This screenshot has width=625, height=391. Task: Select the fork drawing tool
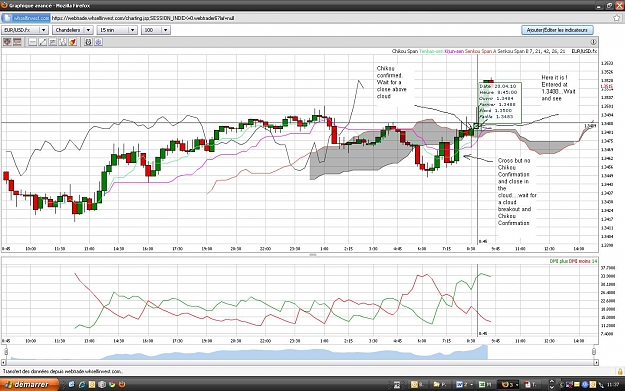[x=63, y=42]
